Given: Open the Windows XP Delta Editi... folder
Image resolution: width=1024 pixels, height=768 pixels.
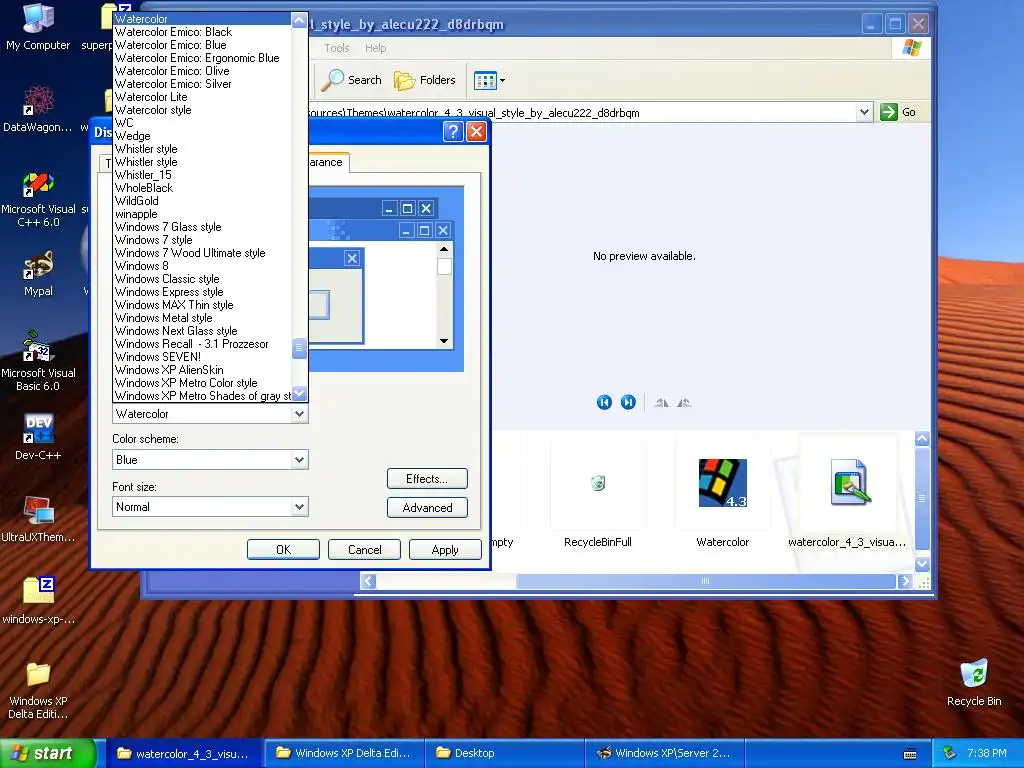Looking at the screenshot, I should point(38,691).
